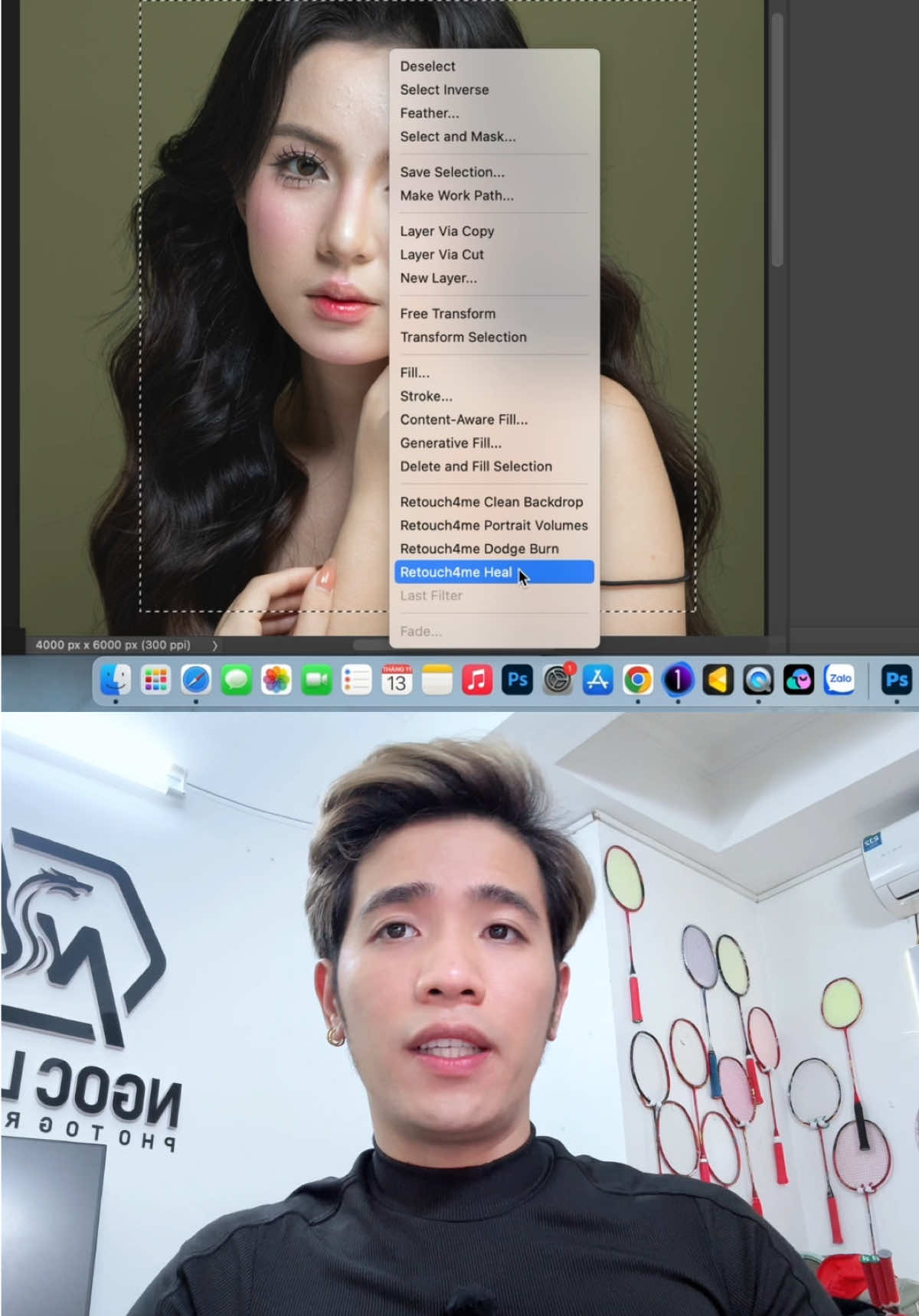Click the canvas horizontal scrollbar
The image size is (919, 1316).
click(371, 645)
